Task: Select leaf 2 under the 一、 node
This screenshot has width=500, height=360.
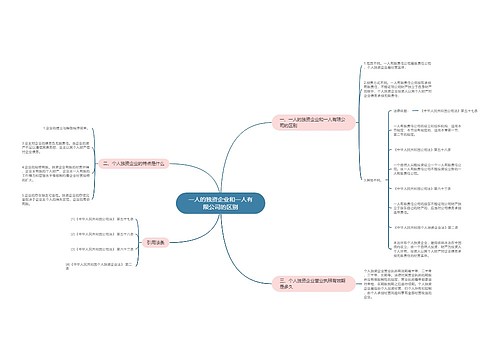Action: click(x=397, y=89)
